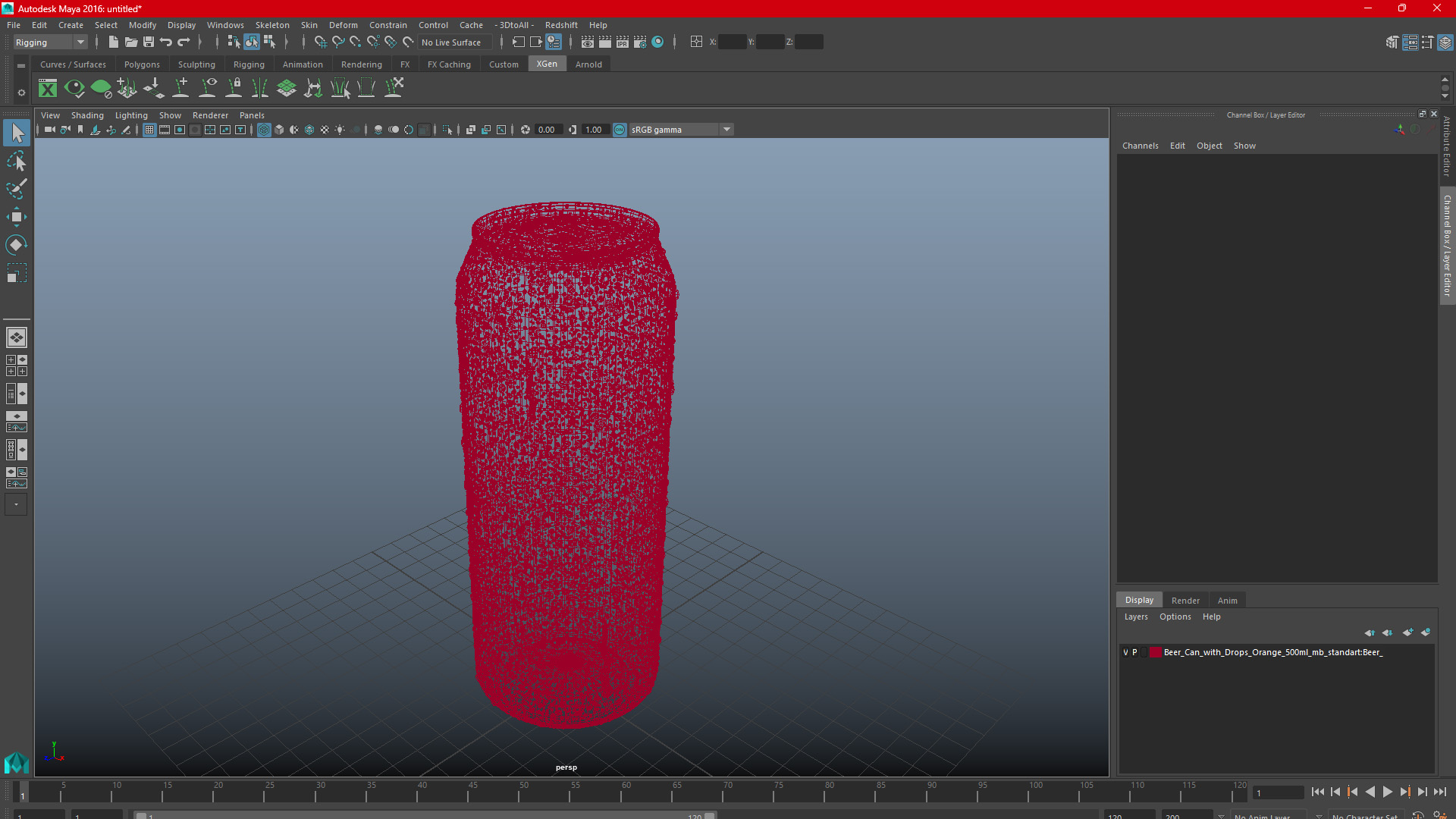Click the Snap to grids magnet icon
The image size is (1456, 819).
[321, 42]
